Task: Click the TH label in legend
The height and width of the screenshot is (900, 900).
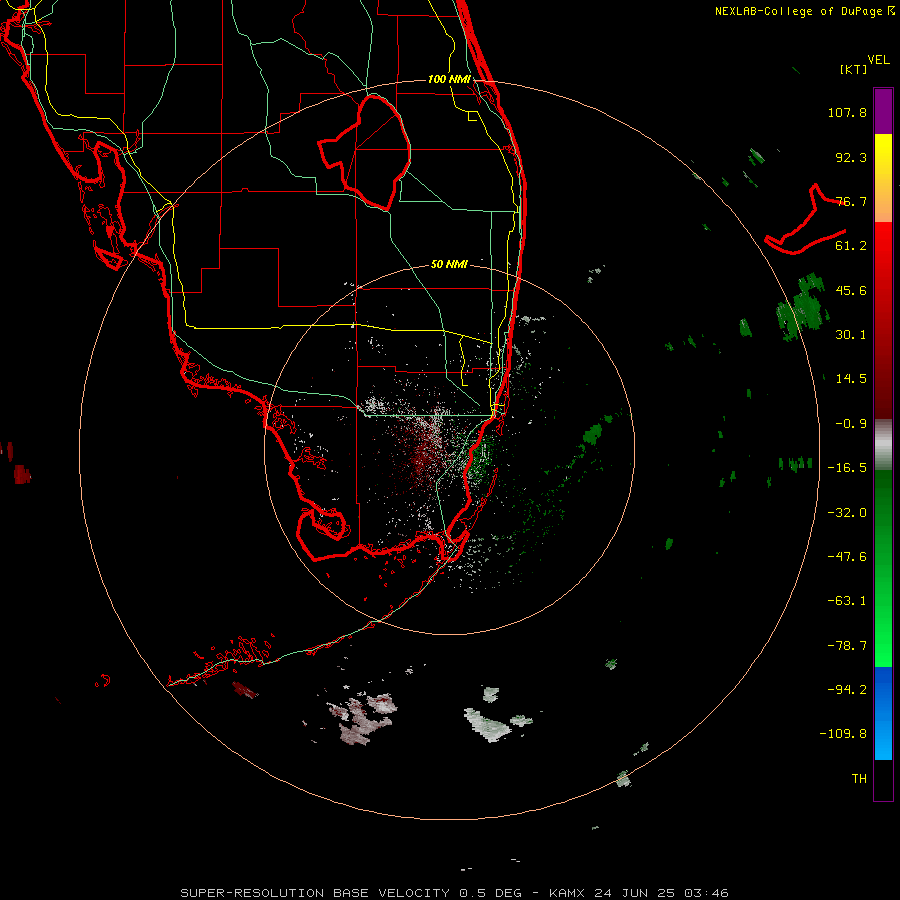Action: coord(859,779)
